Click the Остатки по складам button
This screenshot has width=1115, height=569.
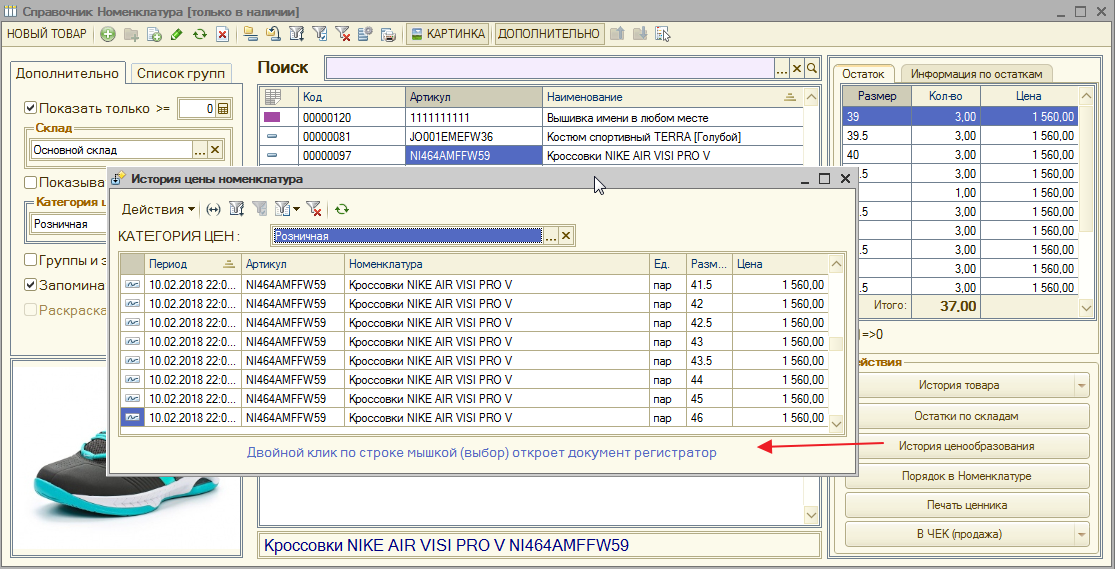[966, 416]
